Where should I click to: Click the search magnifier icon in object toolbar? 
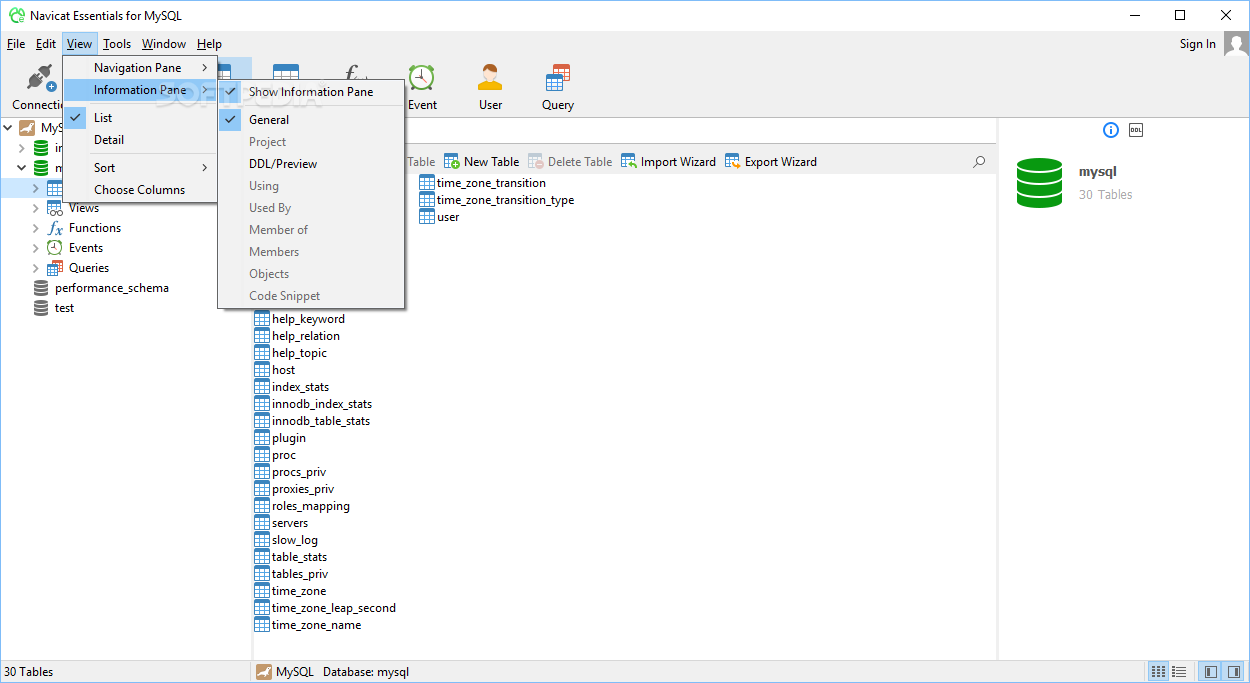tap(979, 161)
